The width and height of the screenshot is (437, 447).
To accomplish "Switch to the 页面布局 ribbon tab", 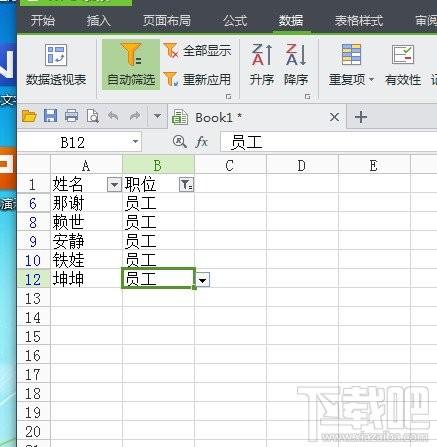I will 167,21.
